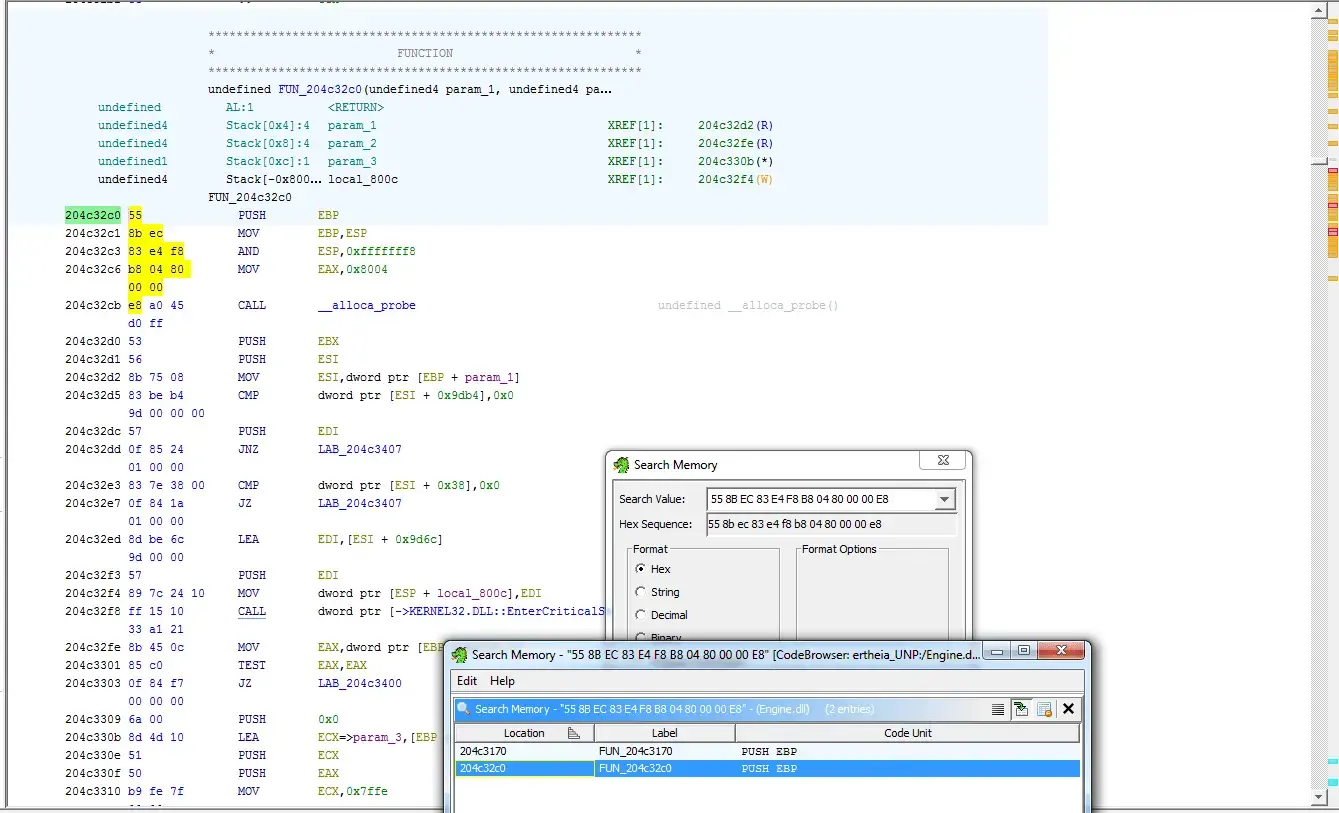Click the param_2 name in stack variables
The height and width of the screenshot is (813, 1339).
[352, 143]
